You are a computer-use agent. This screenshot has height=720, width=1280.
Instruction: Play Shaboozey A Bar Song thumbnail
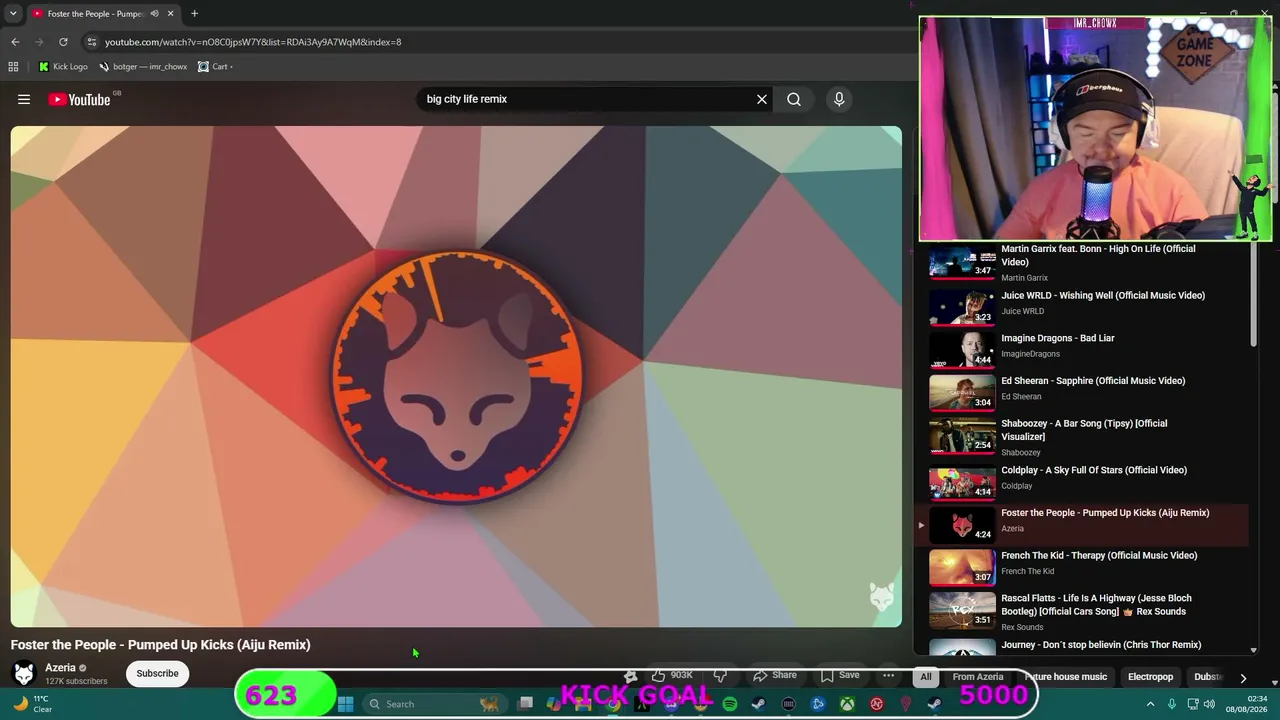(x=962, y=435)
